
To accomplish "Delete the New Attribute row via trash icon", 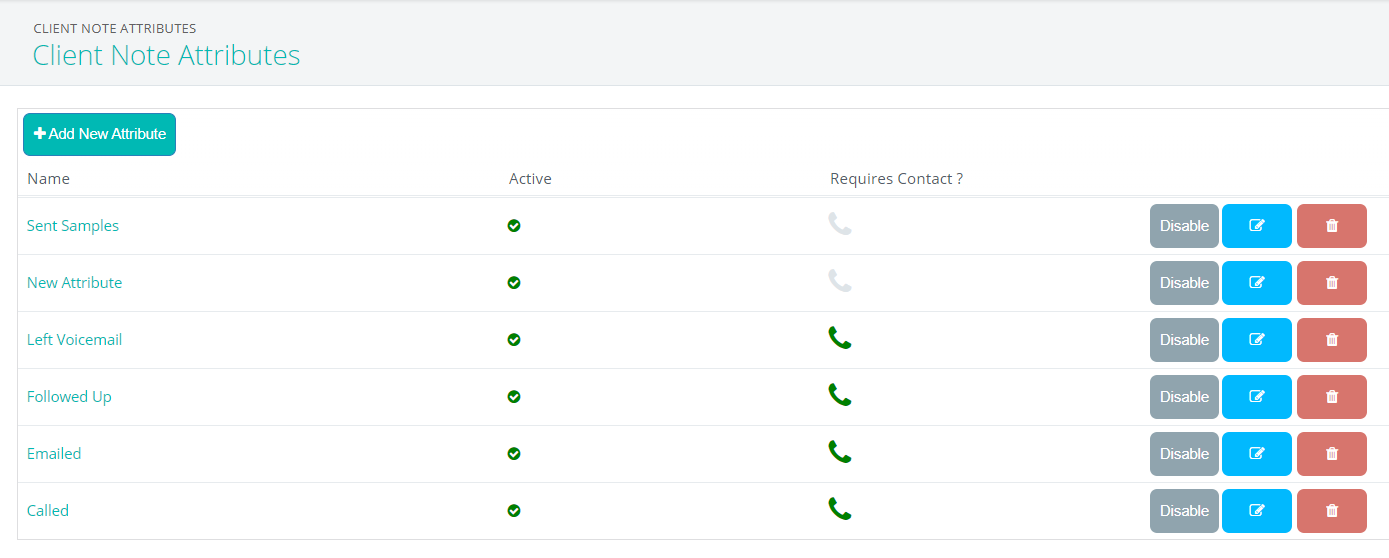I will coord(1331,283).
